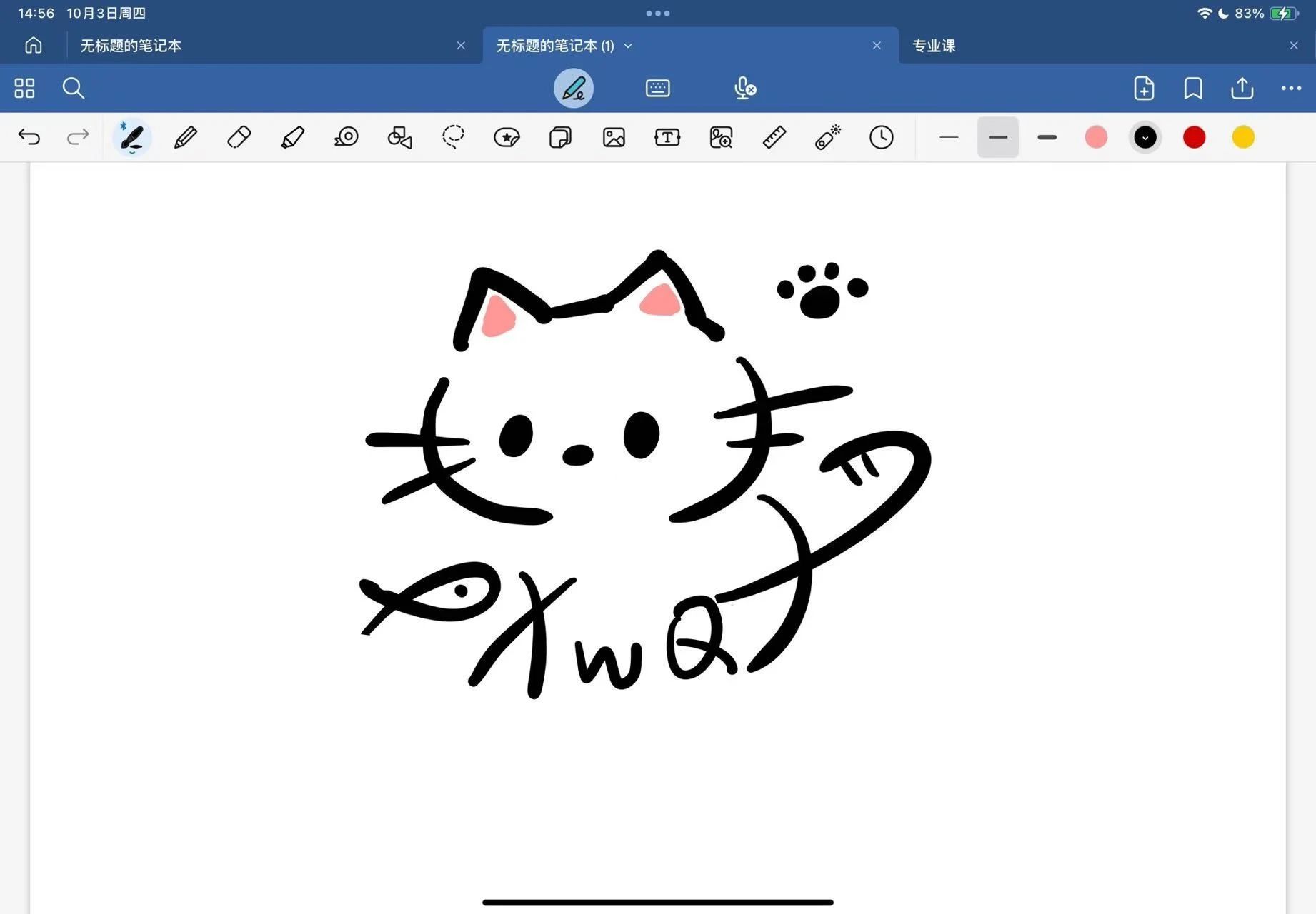This screenshot has width=1316, height=914.
Task: Select the eraser tool
Action: click(239, 137)
